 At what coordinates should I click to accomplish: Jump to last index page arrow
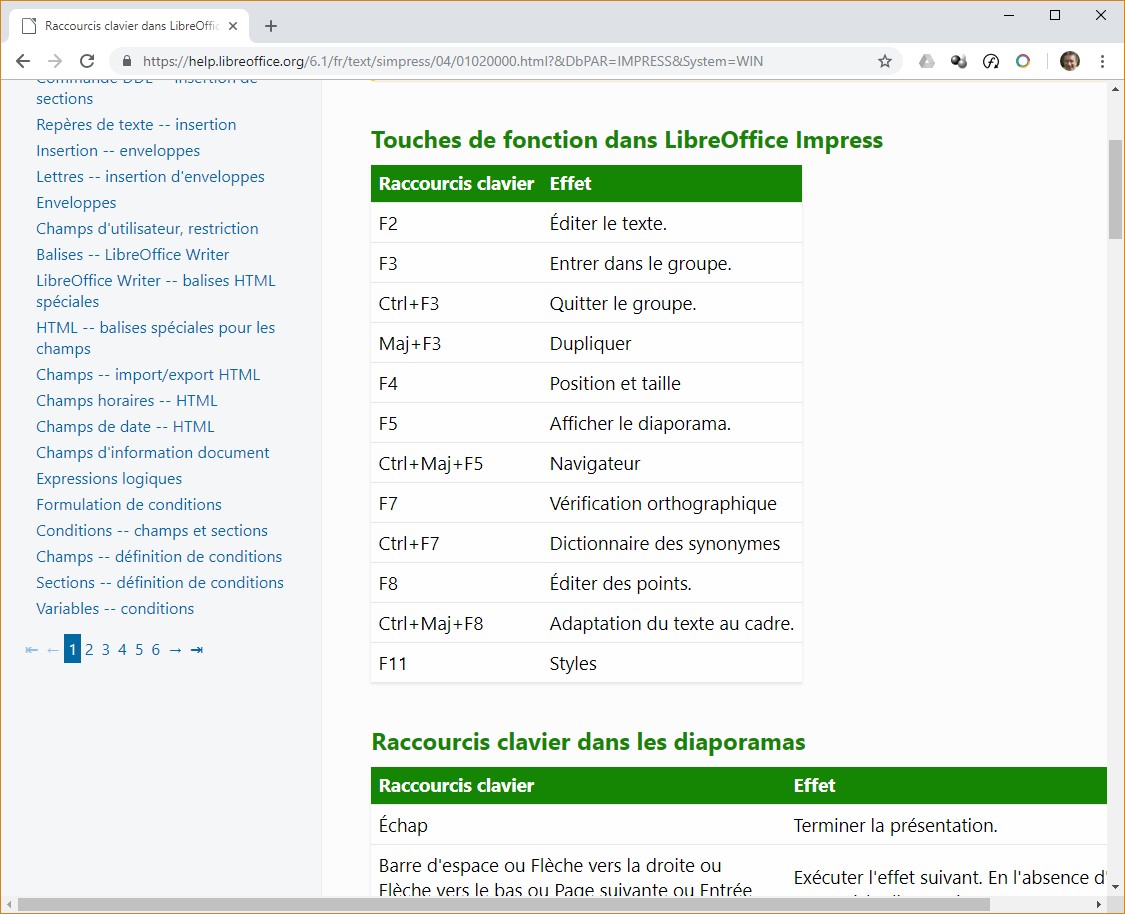[197, 650]
